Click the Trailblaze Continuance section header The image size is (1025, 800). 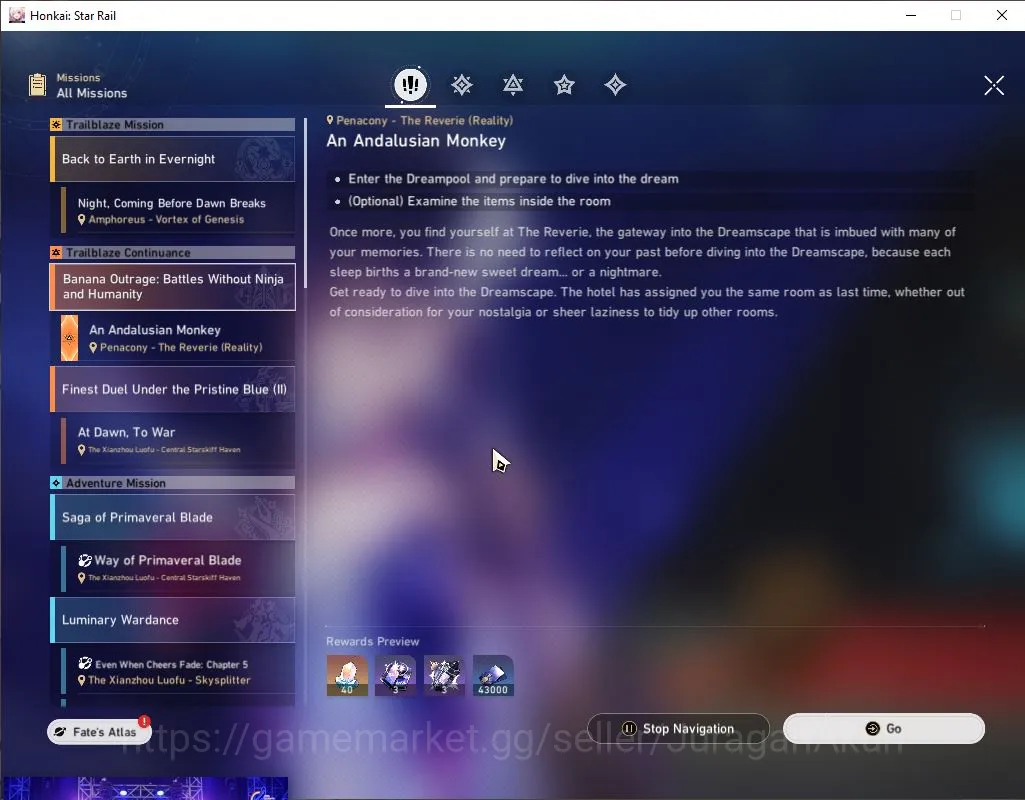tap(173, 252)
